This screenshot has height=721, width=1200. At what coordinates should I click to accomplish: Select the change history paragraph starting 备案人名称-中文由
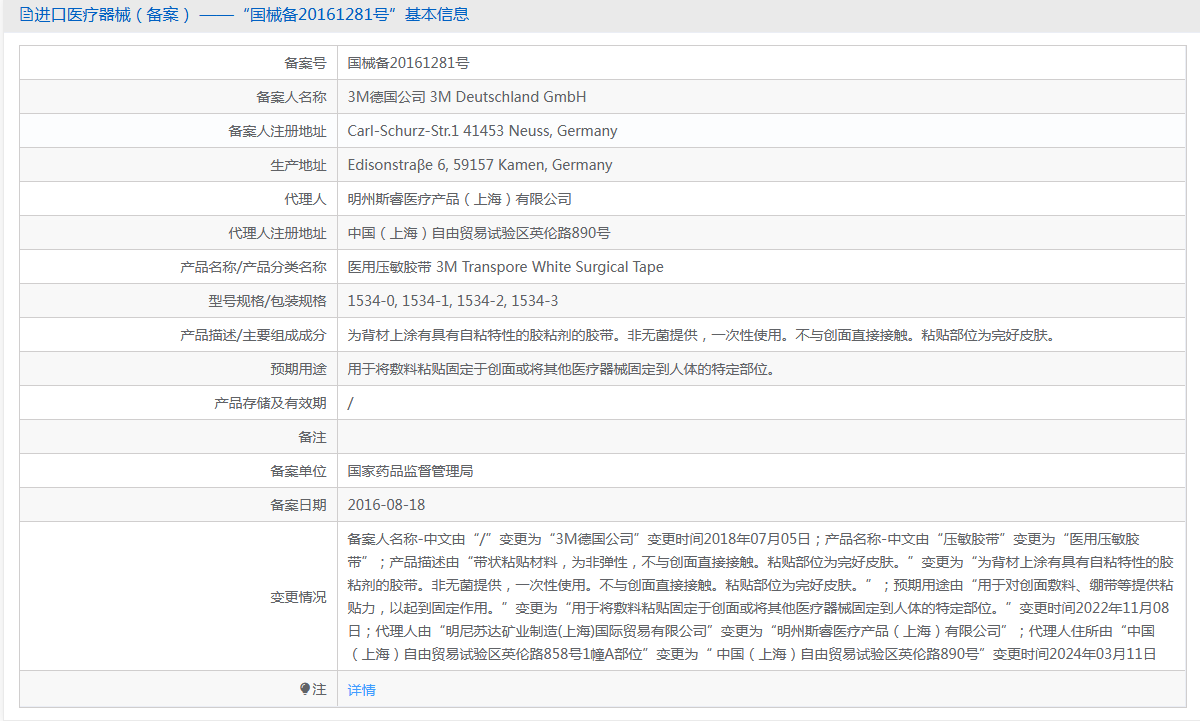point(761,596)
